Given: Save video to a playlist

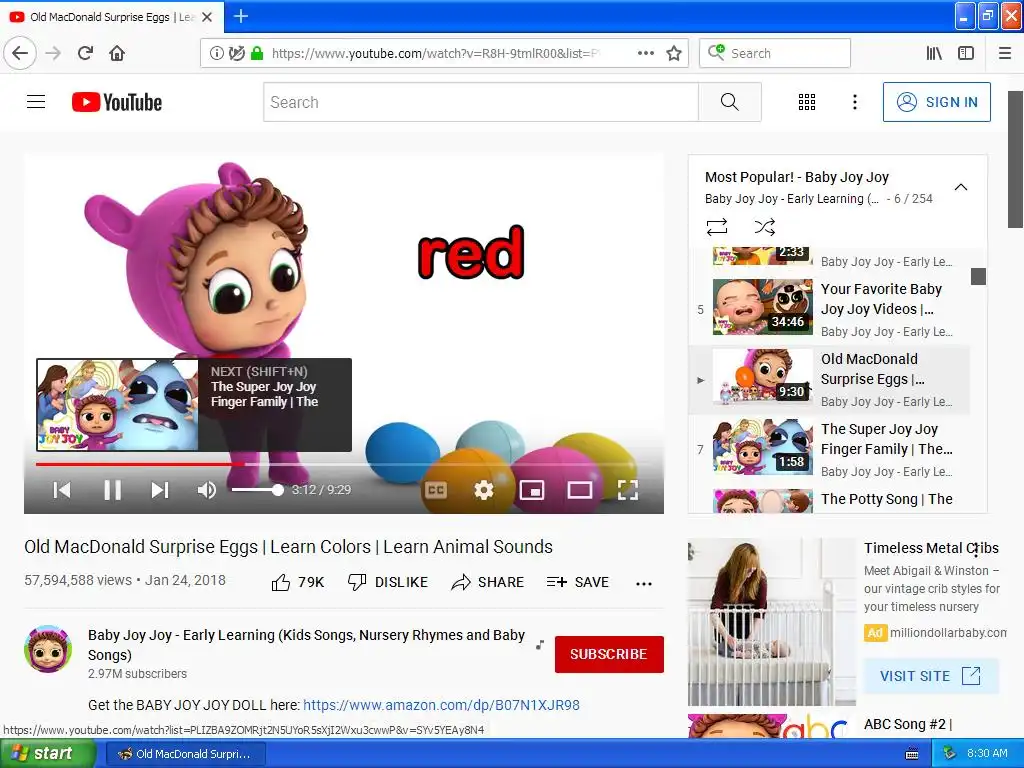Looking at the screenshot, I should click(577, 582).
